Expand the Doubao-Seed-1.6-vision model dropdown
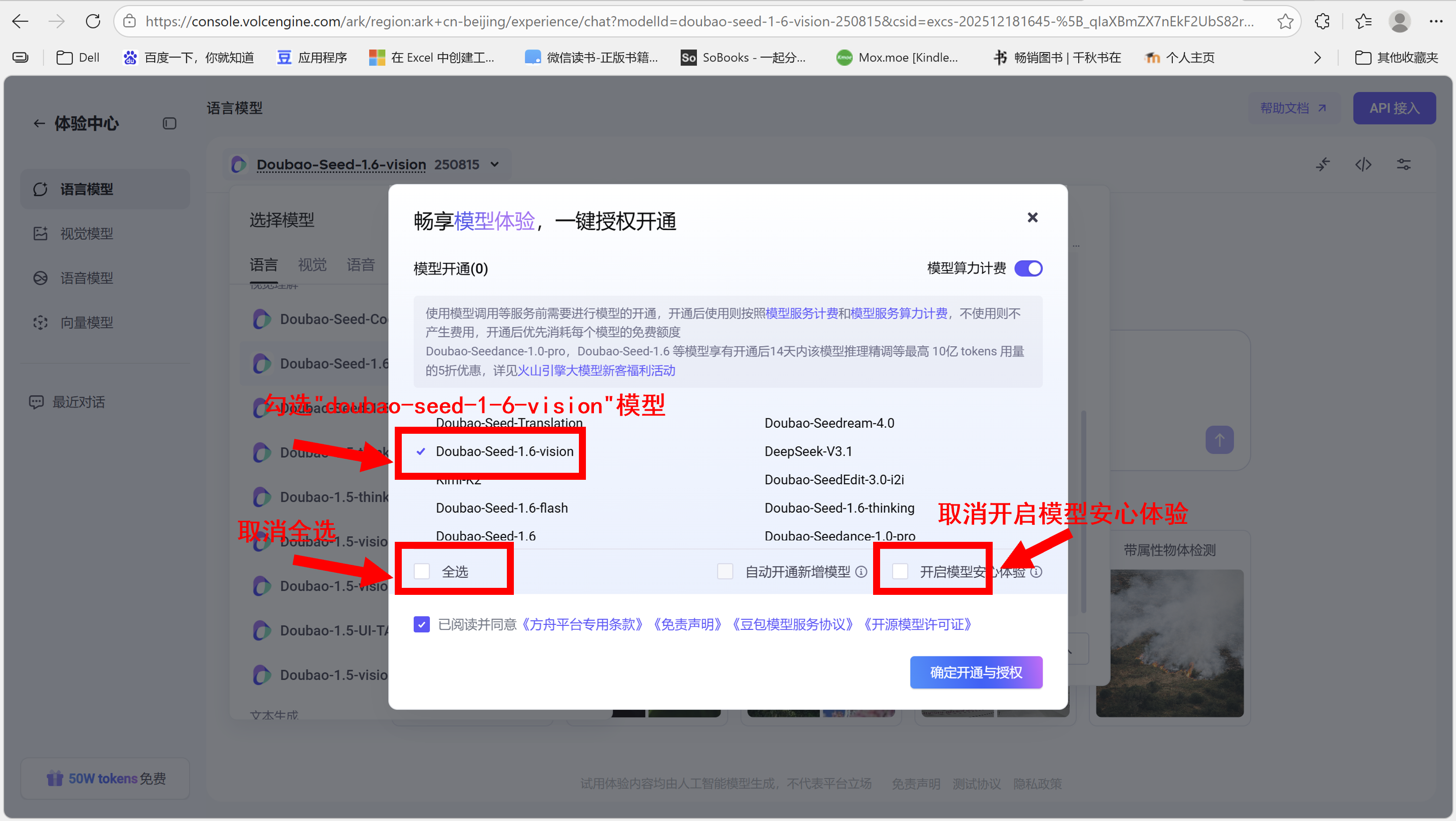The width and height of the screenshot is (1456, 821). 494,165
